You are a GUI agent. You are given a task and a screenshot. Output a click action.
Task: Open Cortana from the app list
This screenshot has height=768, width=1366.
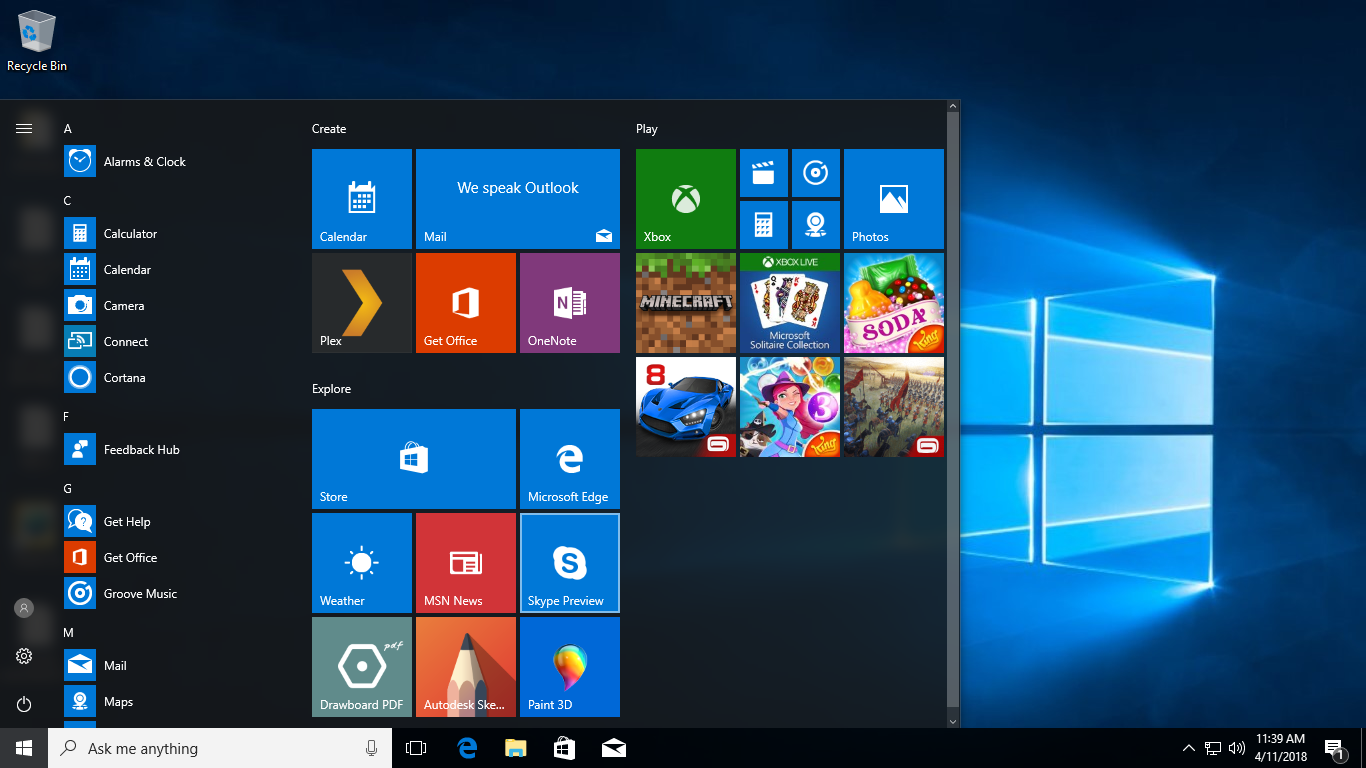click(x=180, y=377)
